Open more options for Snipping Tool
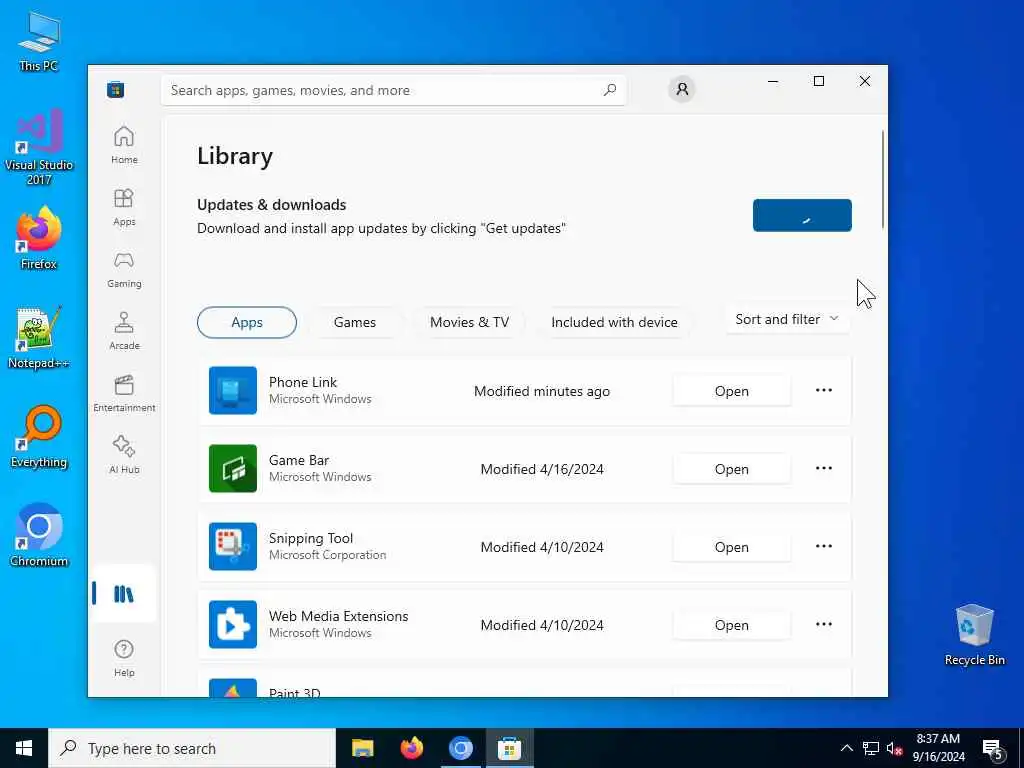This screenshot has width=1024, height=768. click(824, 546)
